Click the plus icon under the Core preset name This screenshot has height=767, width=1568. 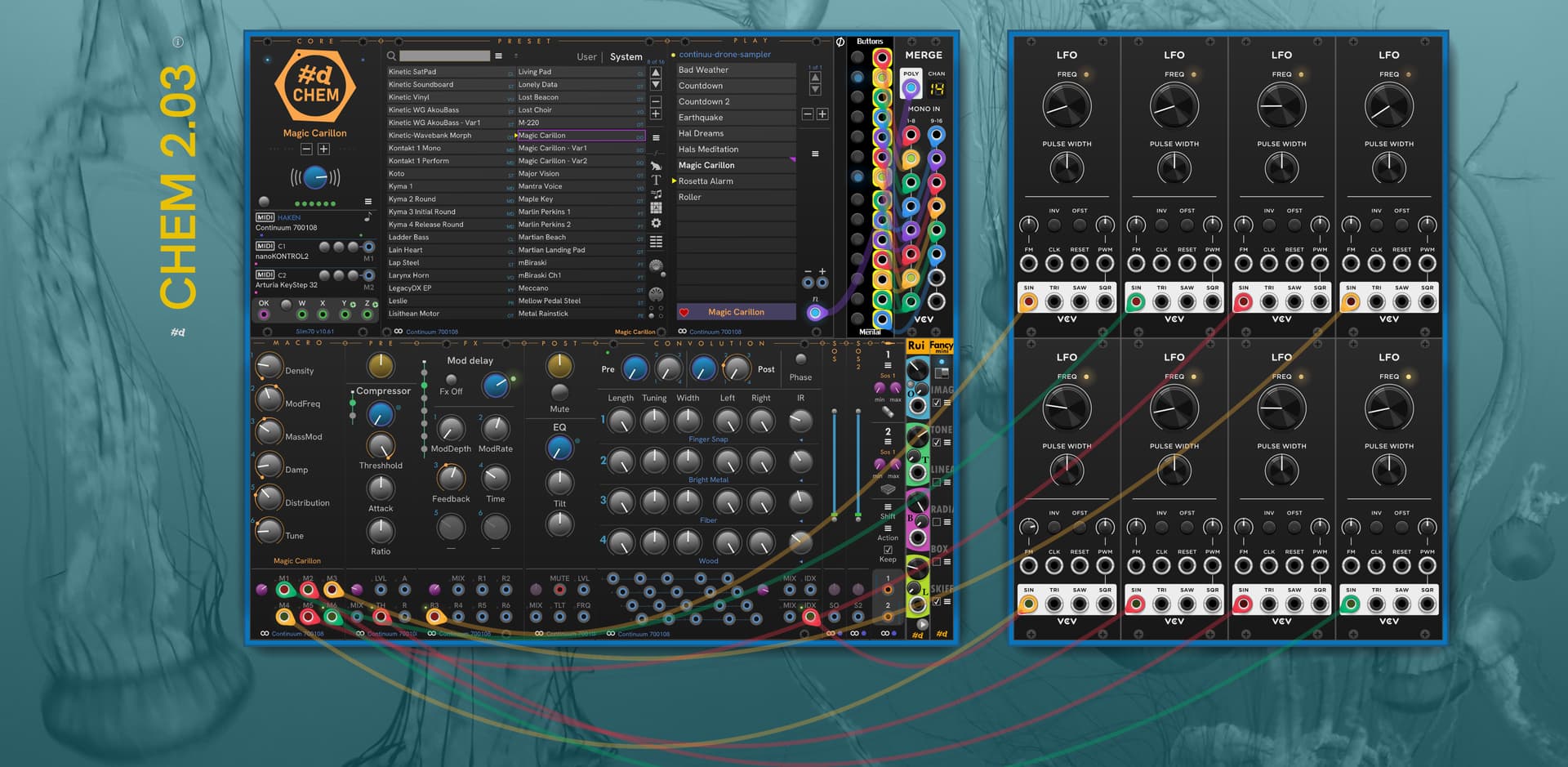tap(323, 149)
